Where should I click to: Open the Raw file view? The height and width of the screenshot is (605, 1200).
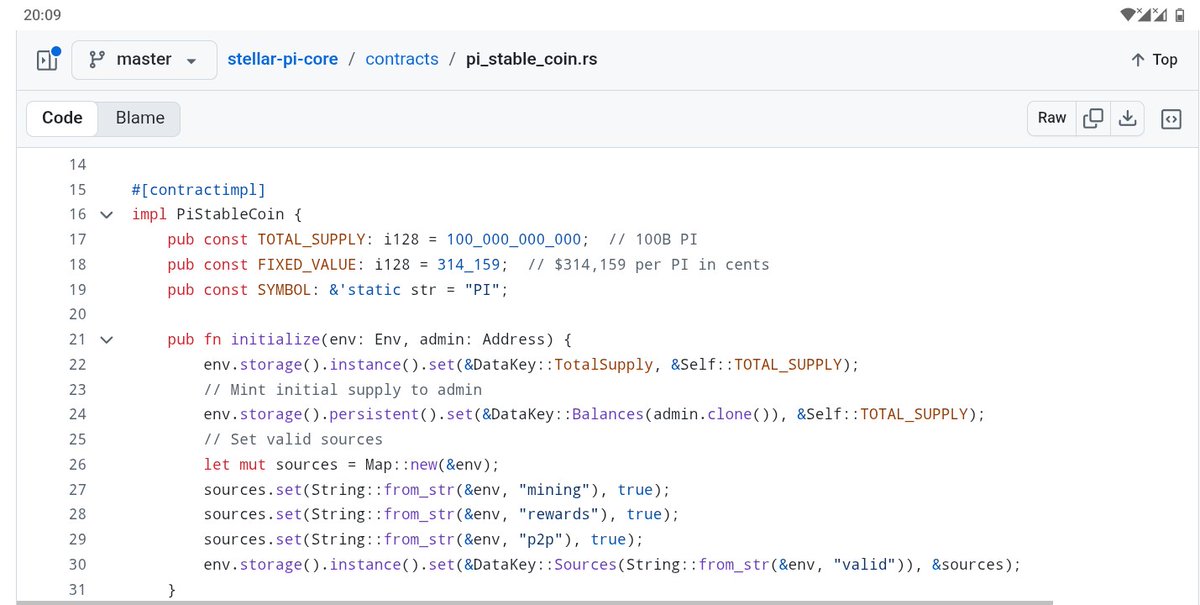point(1052,118)
